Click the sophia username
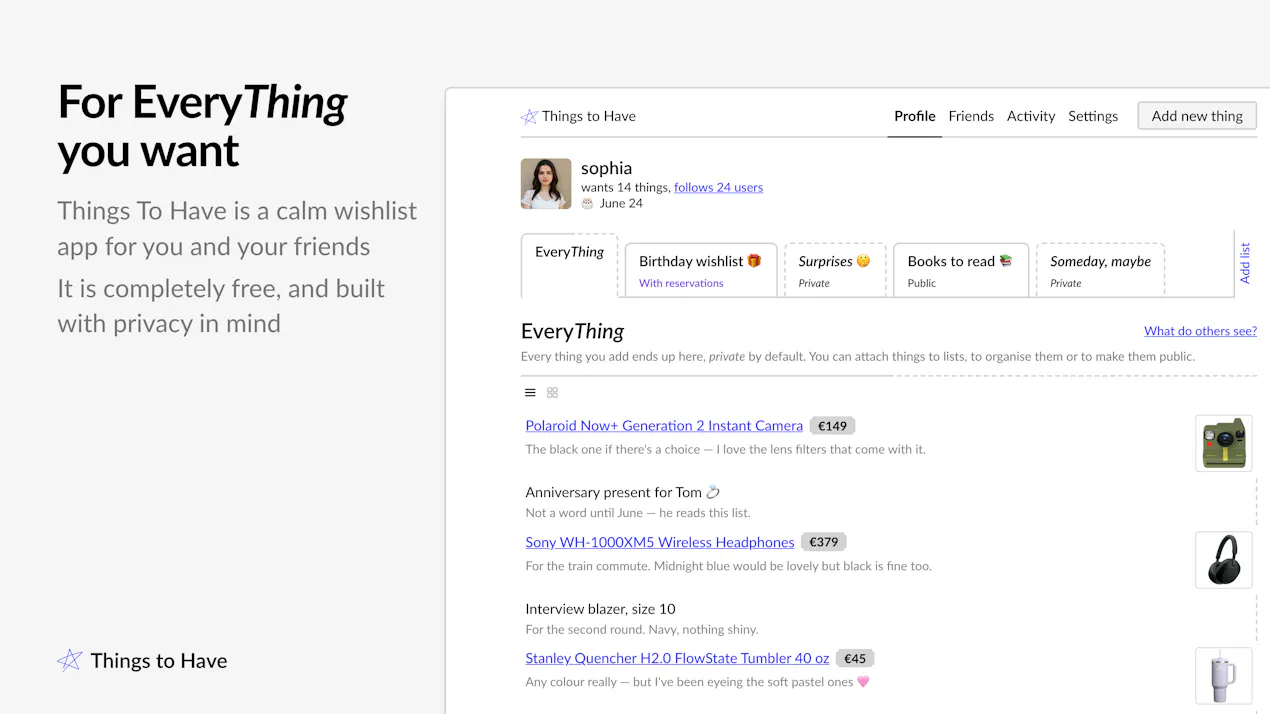Screen dimensions: 1270x714 [x=606, y=168]
